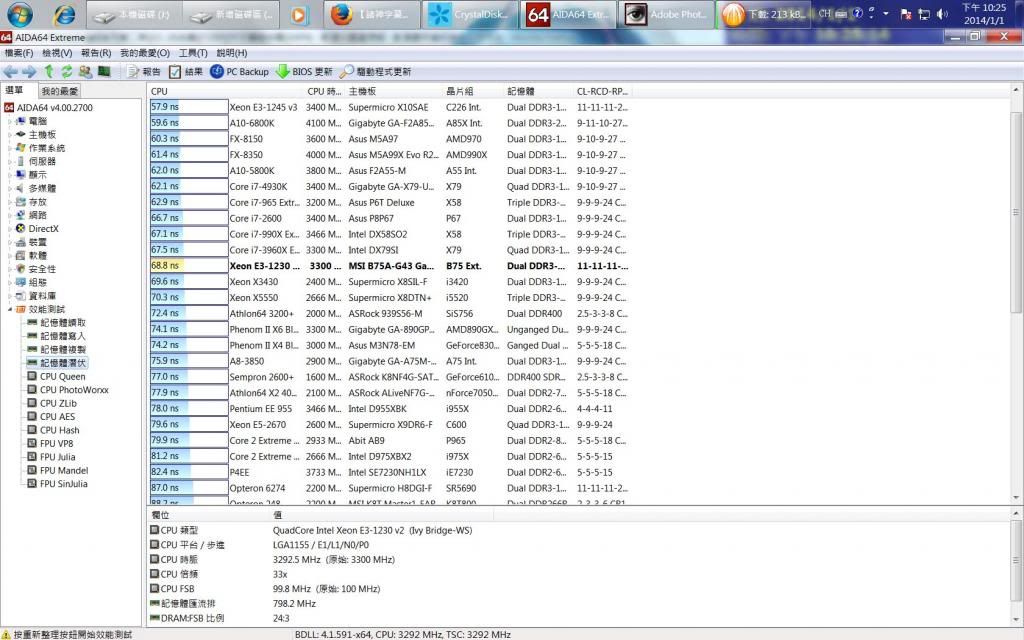Switch to the Firefox taskbar window
The image size is (1024, 640).
(372, 14)
